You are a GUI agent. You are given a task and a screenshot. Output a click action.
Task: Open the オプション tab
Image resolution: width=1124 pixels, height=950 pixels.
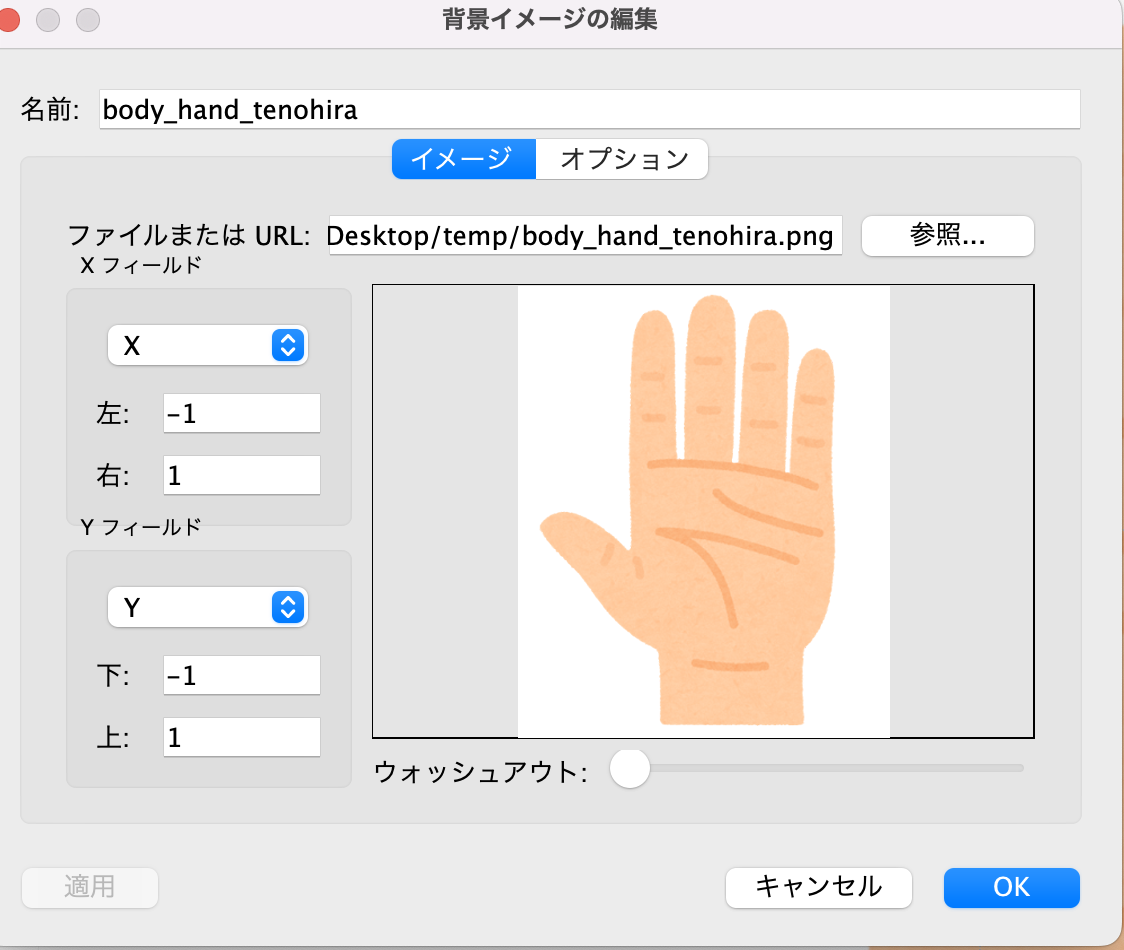coord(622,158)
